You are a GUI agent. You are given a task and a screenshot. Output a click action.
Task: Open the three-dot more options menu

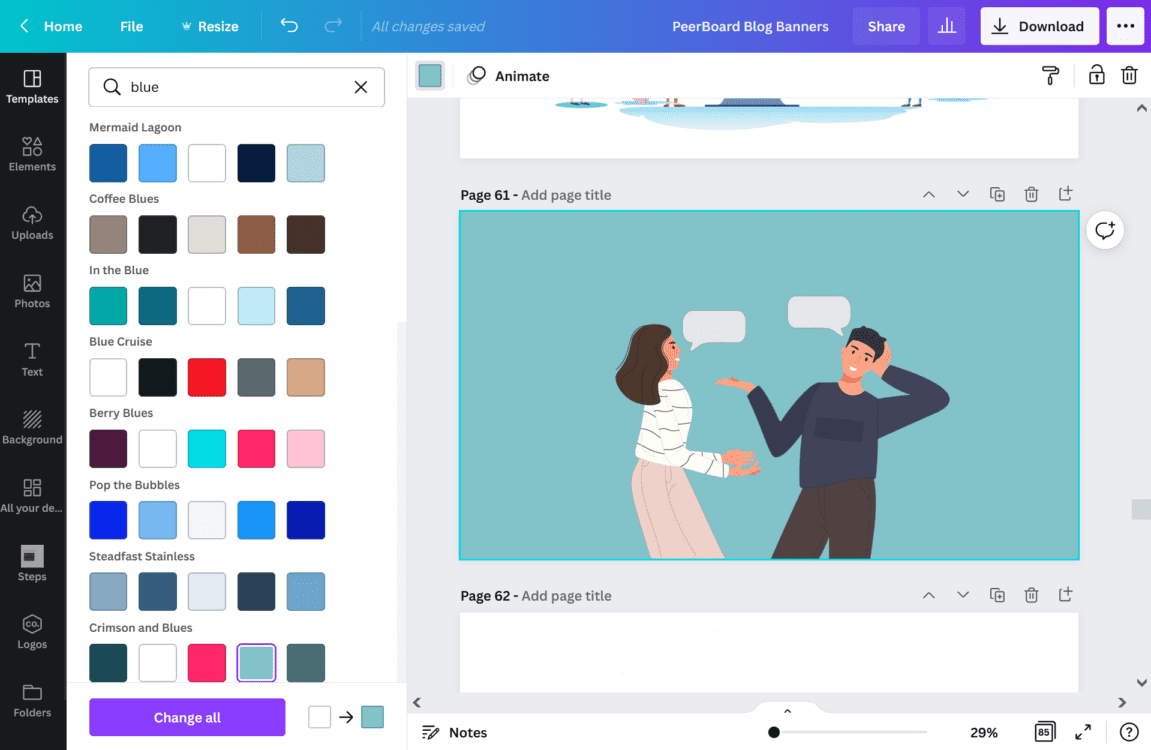pyautogui.click(x=1125, y=26)
